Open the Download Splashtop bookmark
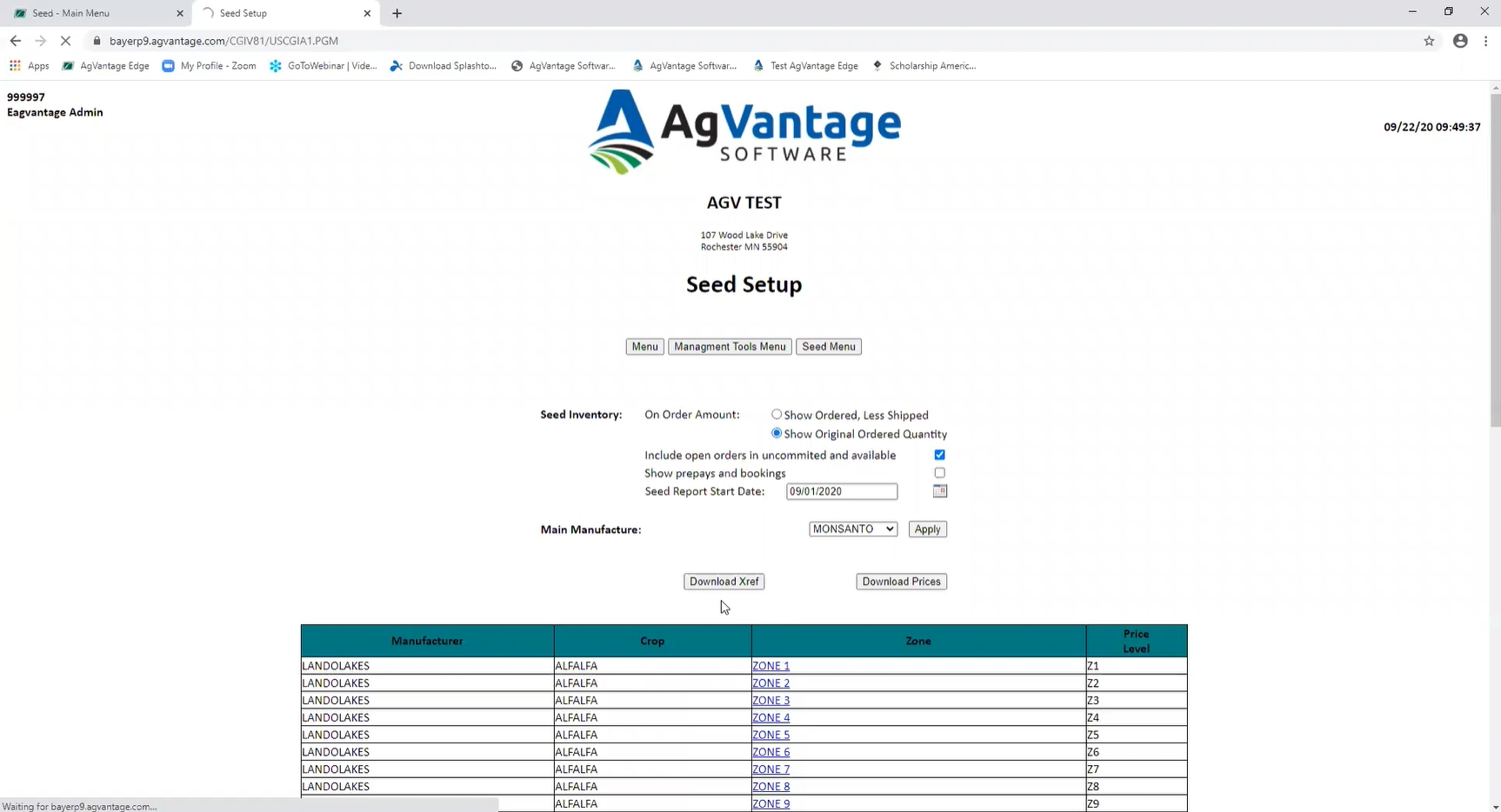 [x=444, y=66]
